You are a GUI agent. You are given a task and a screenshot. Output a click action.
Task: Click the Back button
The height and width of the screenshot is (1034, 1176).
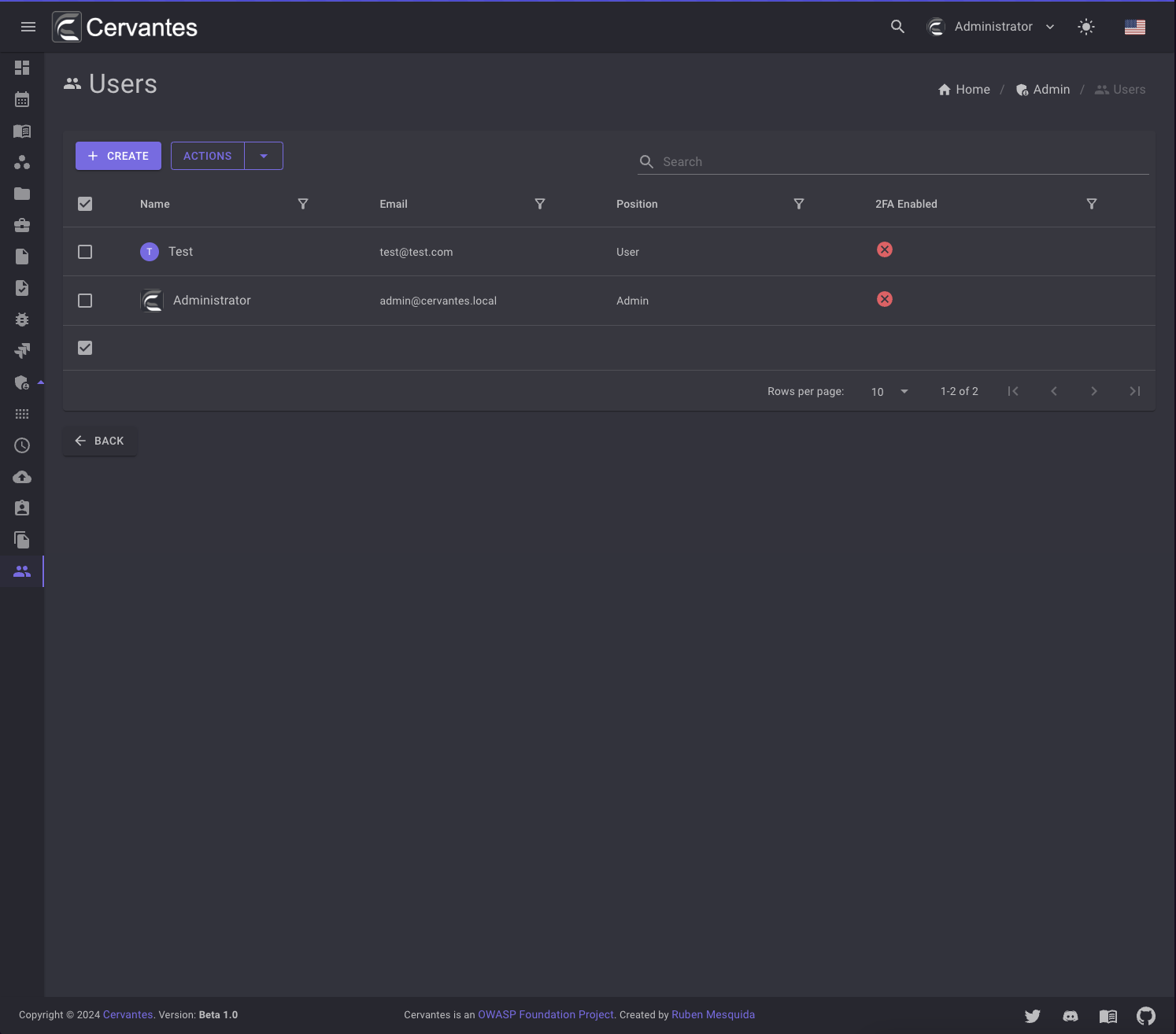click(x=100, y=441)
